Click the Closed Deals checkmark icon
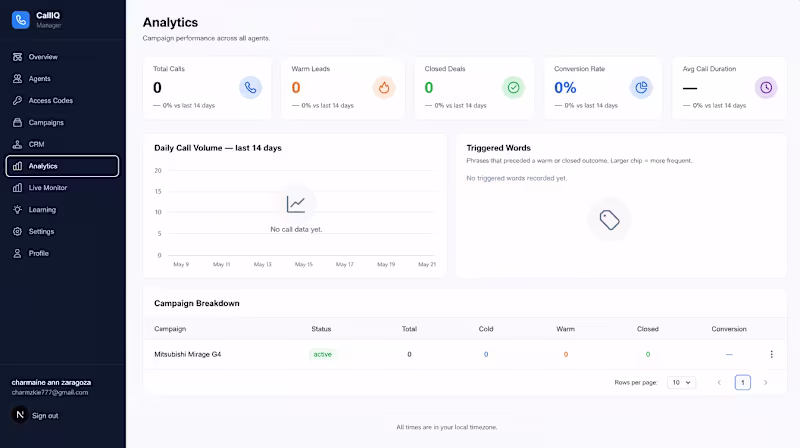 click(513, 88)
